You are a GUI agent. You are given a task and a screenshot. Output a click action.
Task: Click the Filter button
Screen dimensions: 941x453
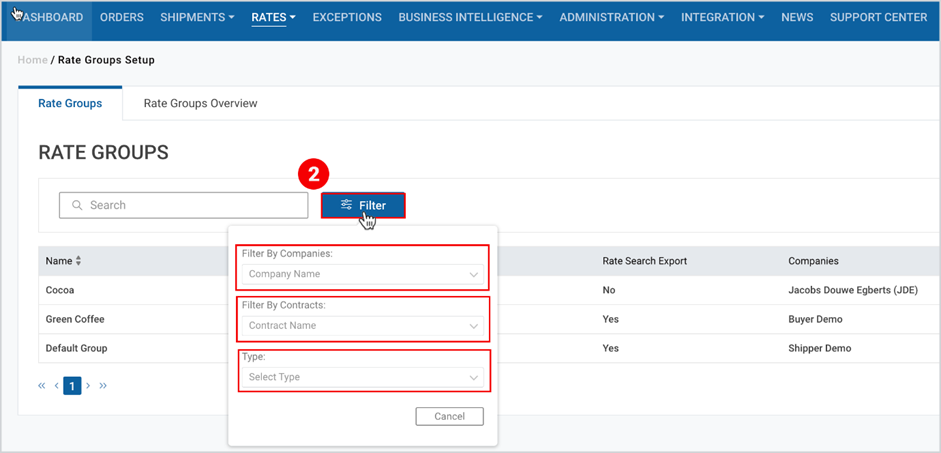click(x=363, y=205)
